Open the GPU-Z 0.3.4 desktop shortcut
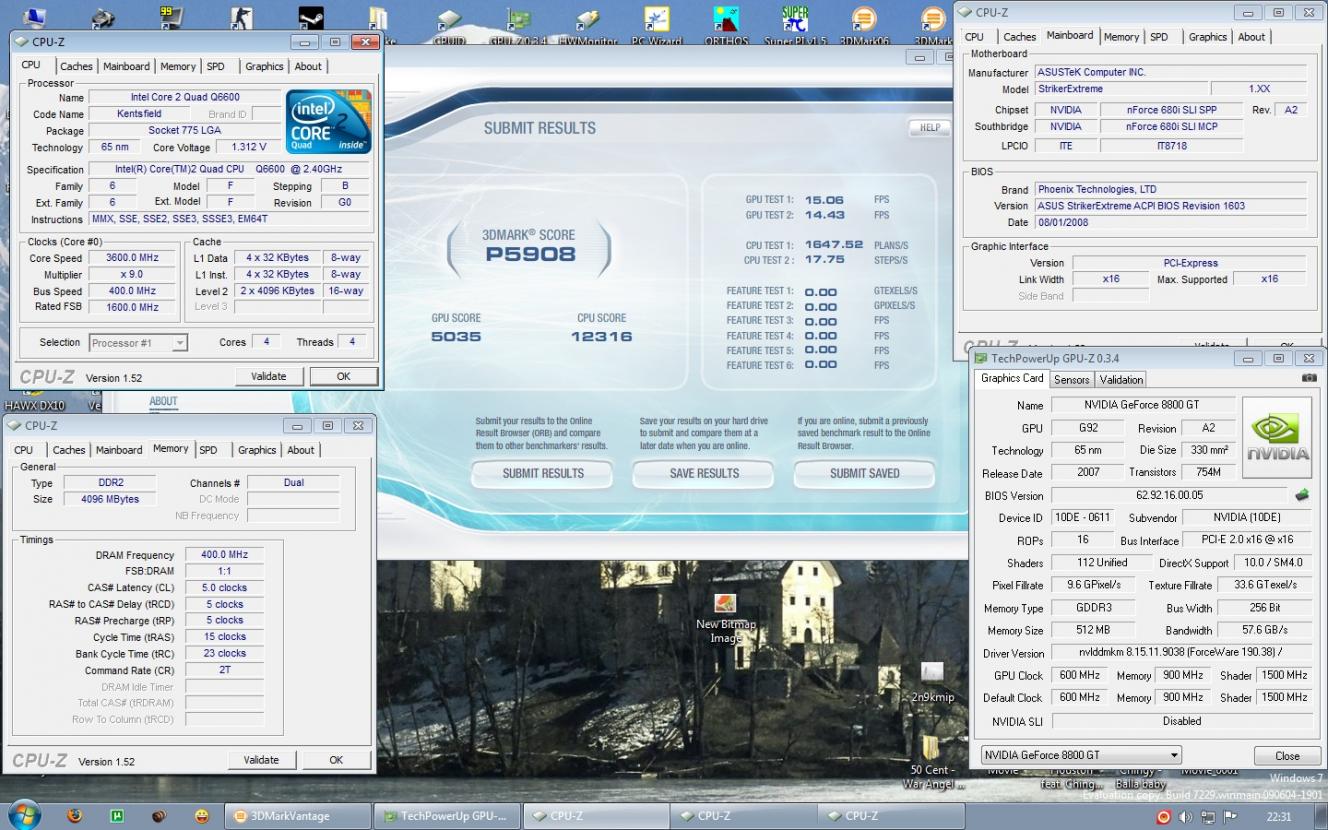 (x=518, y=22)
